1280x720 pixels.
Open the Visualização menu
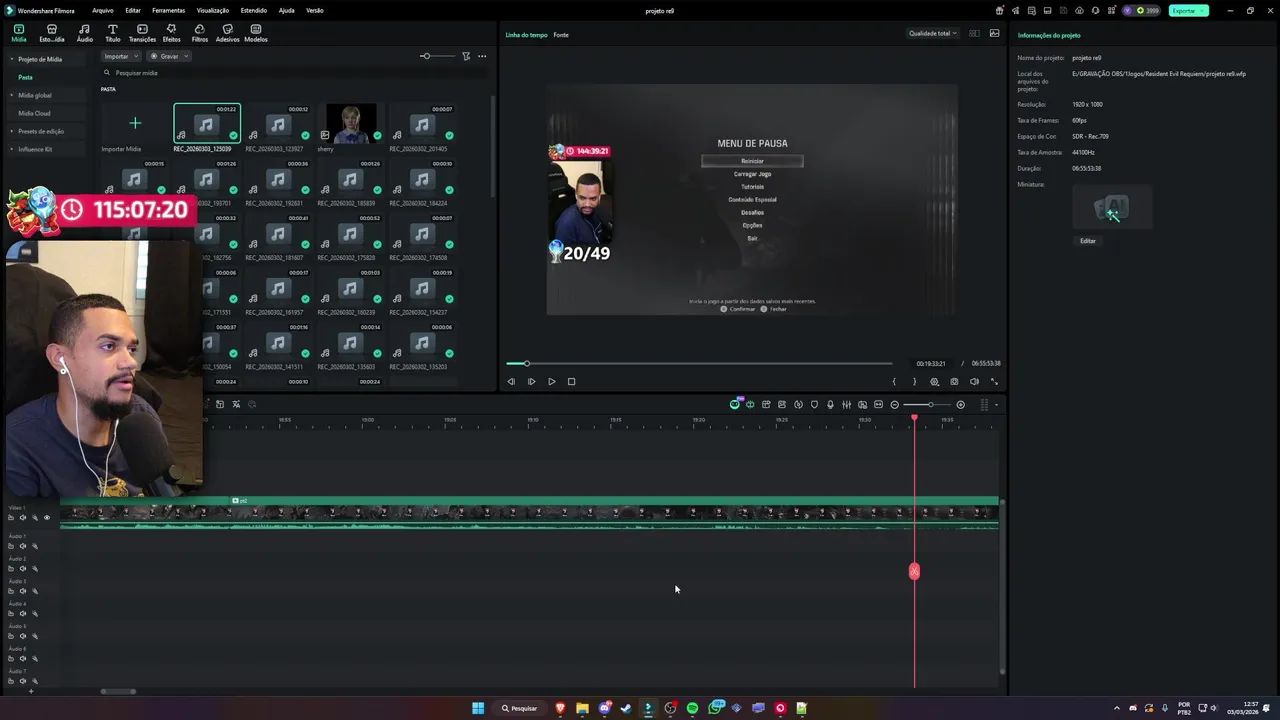coord(212,10)
